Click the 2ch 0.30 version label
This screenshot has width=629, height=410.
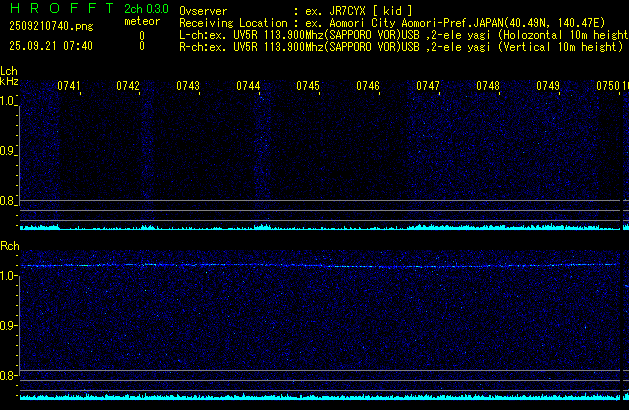146,8
